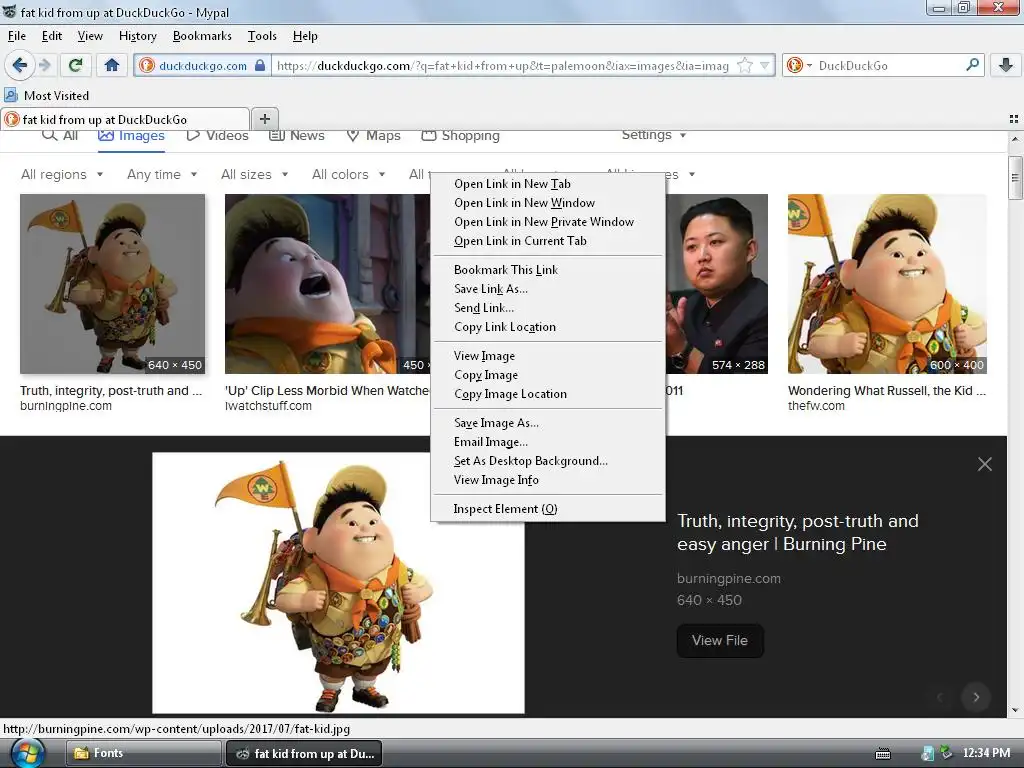Select Email Image...
This screenshot has width=1024, height=768.
tap(548, 441)
